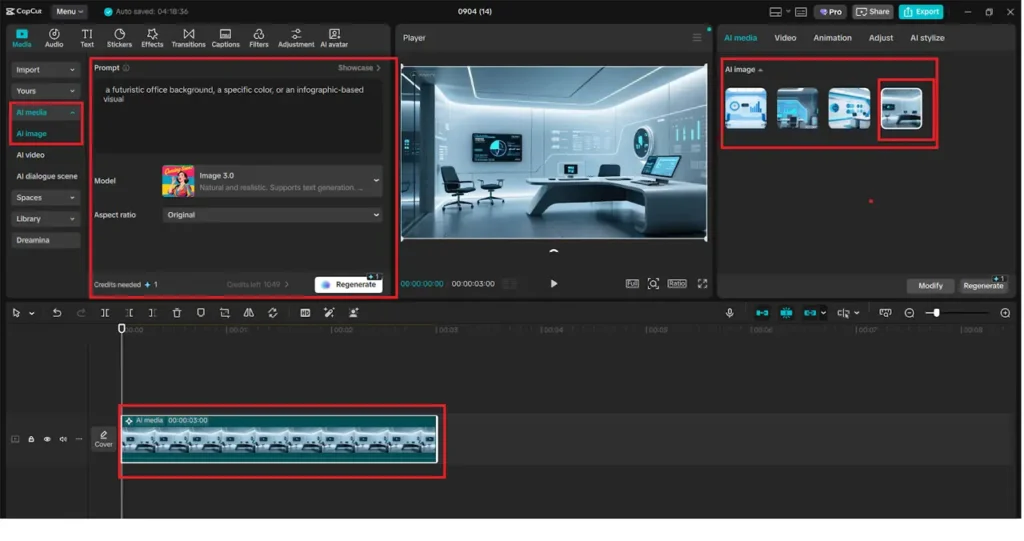Click the microphone record voiceover icon
The image size is (1024, 541).
tap(729, 313)
